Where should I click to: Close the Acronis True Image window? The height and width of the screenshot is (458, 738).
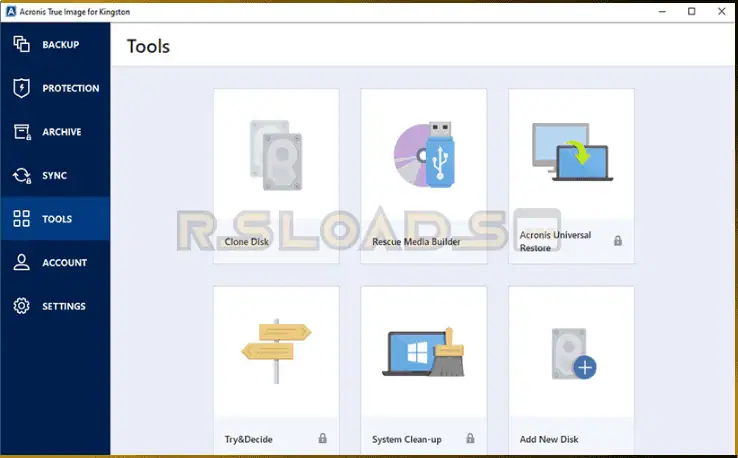(x=722, y=11)
